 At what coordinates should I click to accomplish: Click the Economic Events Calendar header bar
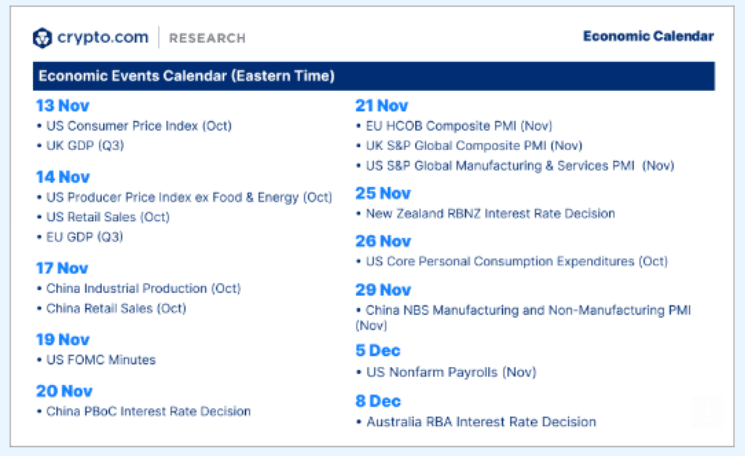pyautogui.click(x=374, y=76)
